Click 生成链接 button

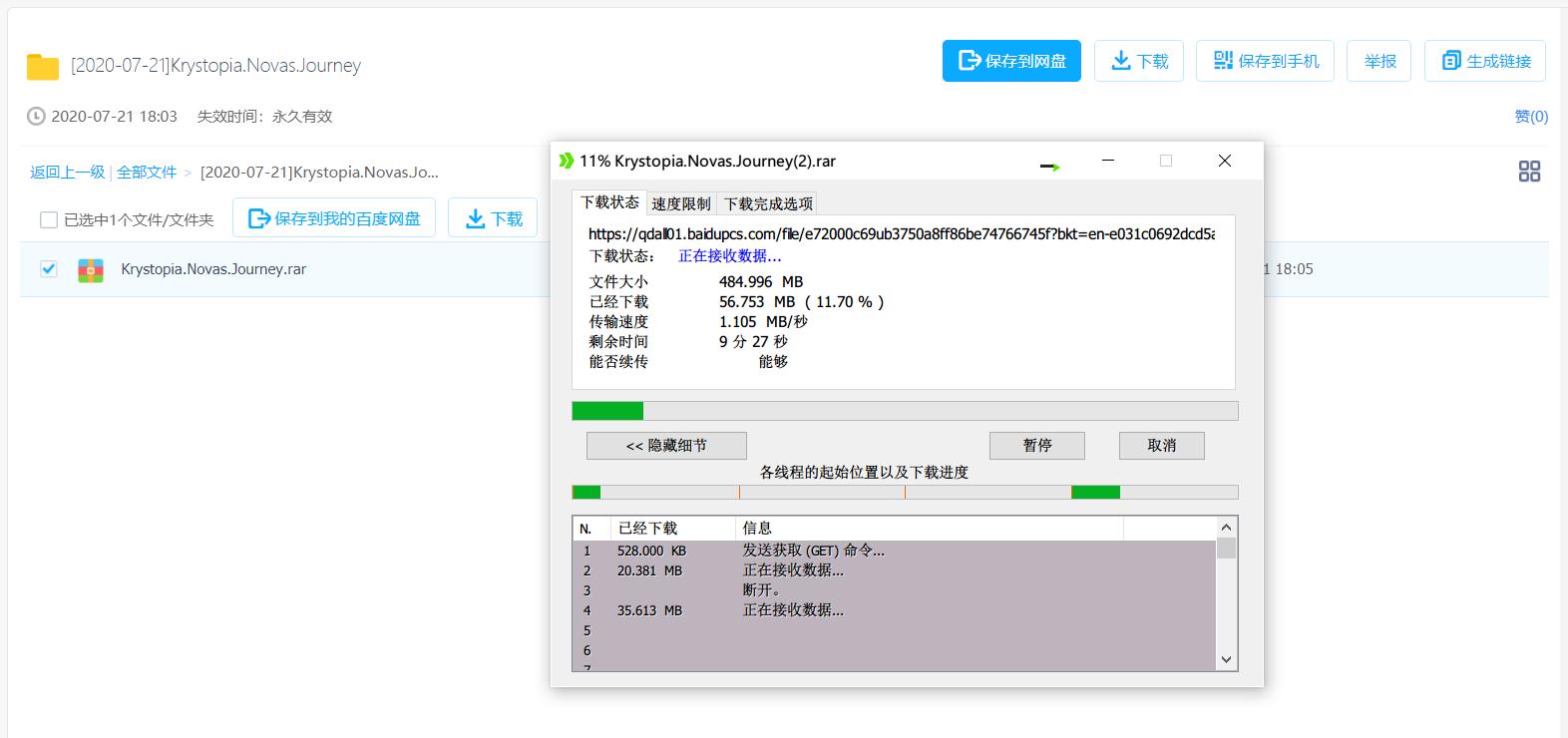(x=1485, y=61)
